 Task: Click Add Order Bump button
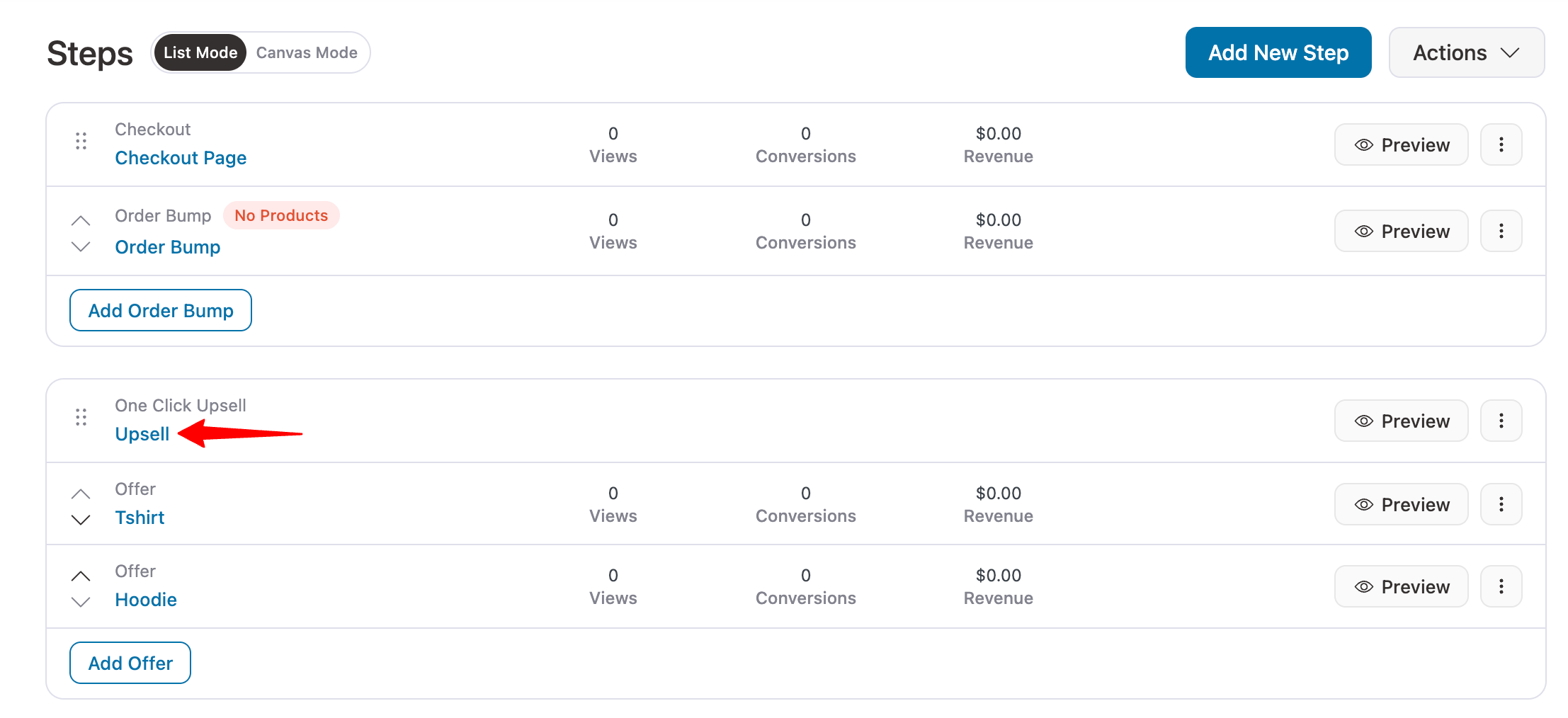tap(161, 310)
